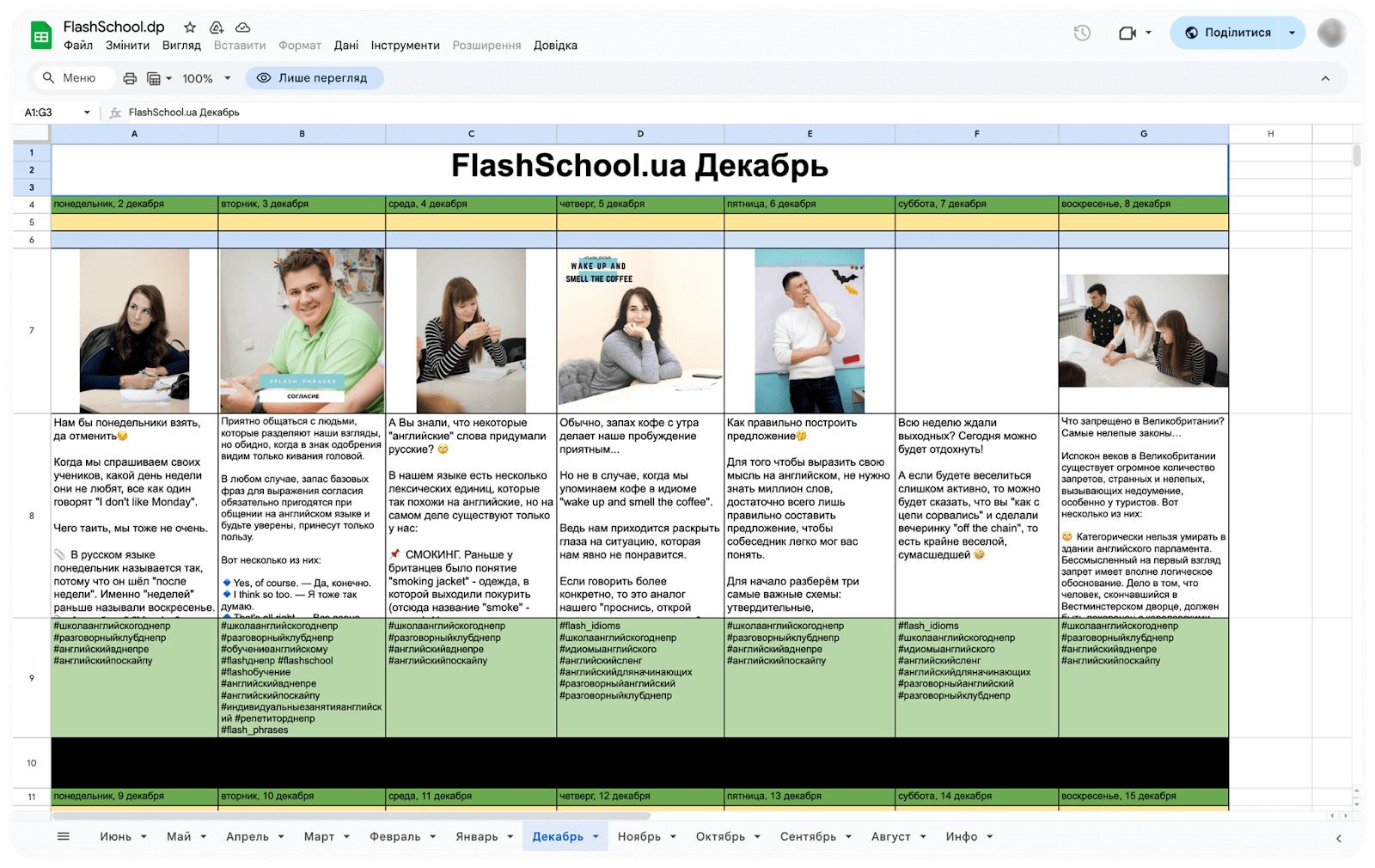The image size is (1375, 868).
Task: Open the Вигляд menu
Action: point(181,46)
